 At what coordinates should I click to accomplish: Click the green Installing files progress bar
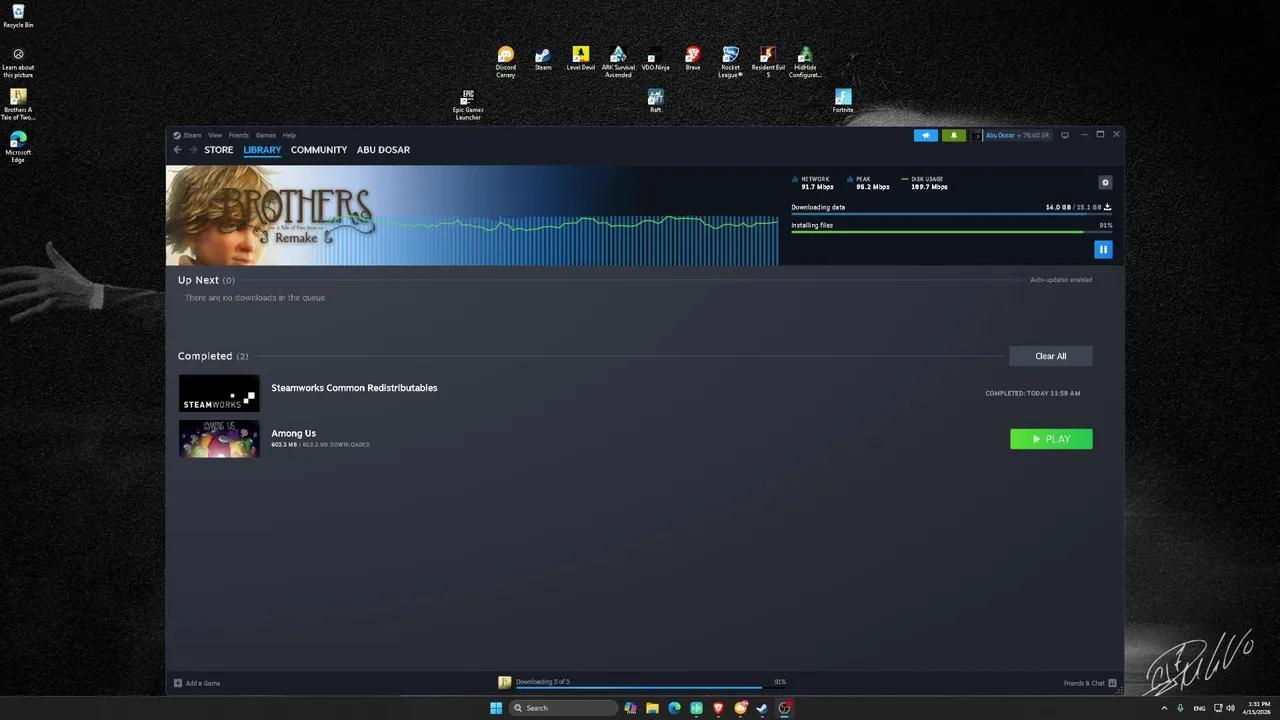click(x=951, y=232)
